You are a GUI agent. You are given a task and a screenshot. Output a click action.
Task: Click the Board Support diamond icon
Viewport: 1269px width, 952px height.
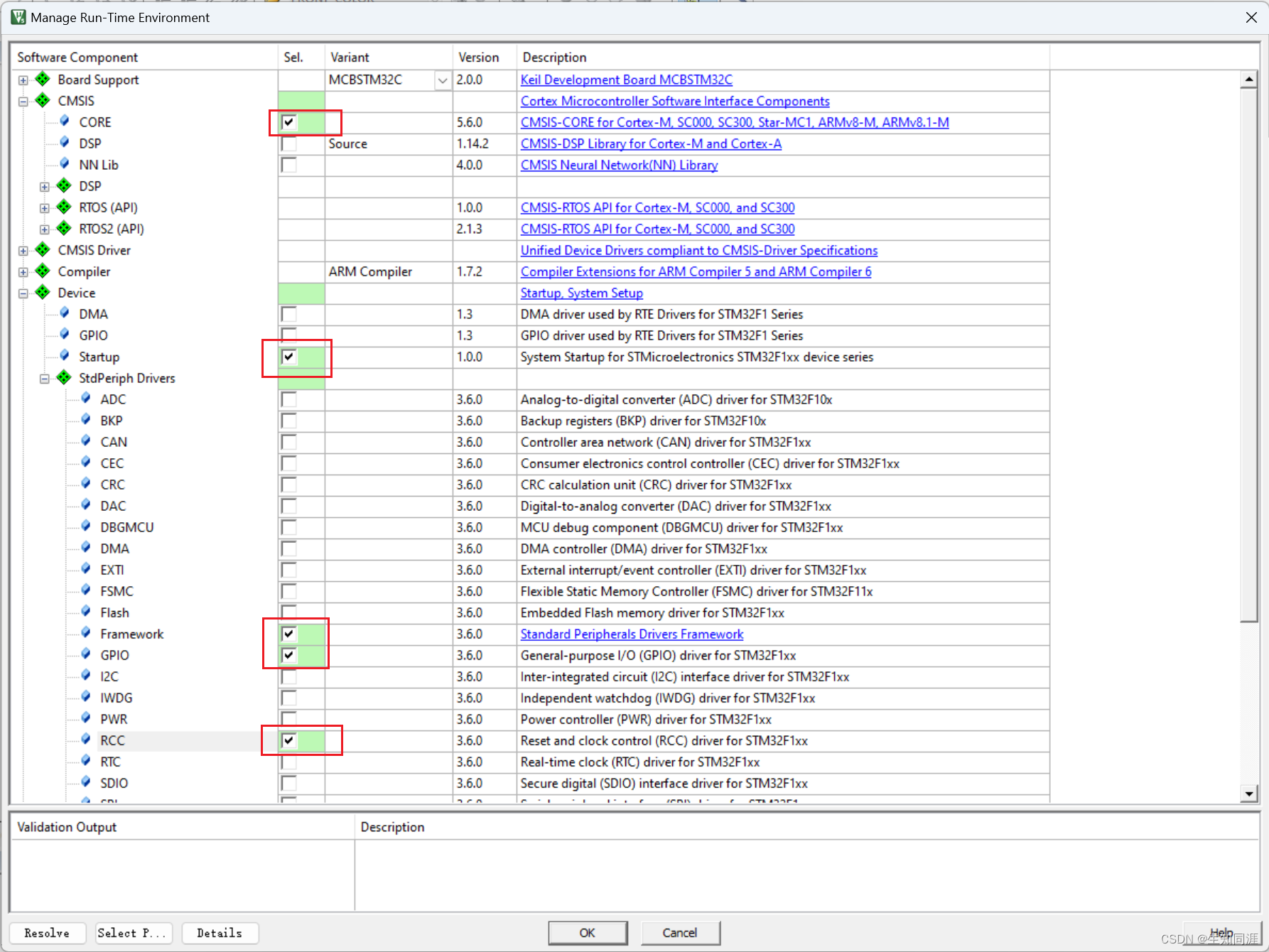(42, 80)
